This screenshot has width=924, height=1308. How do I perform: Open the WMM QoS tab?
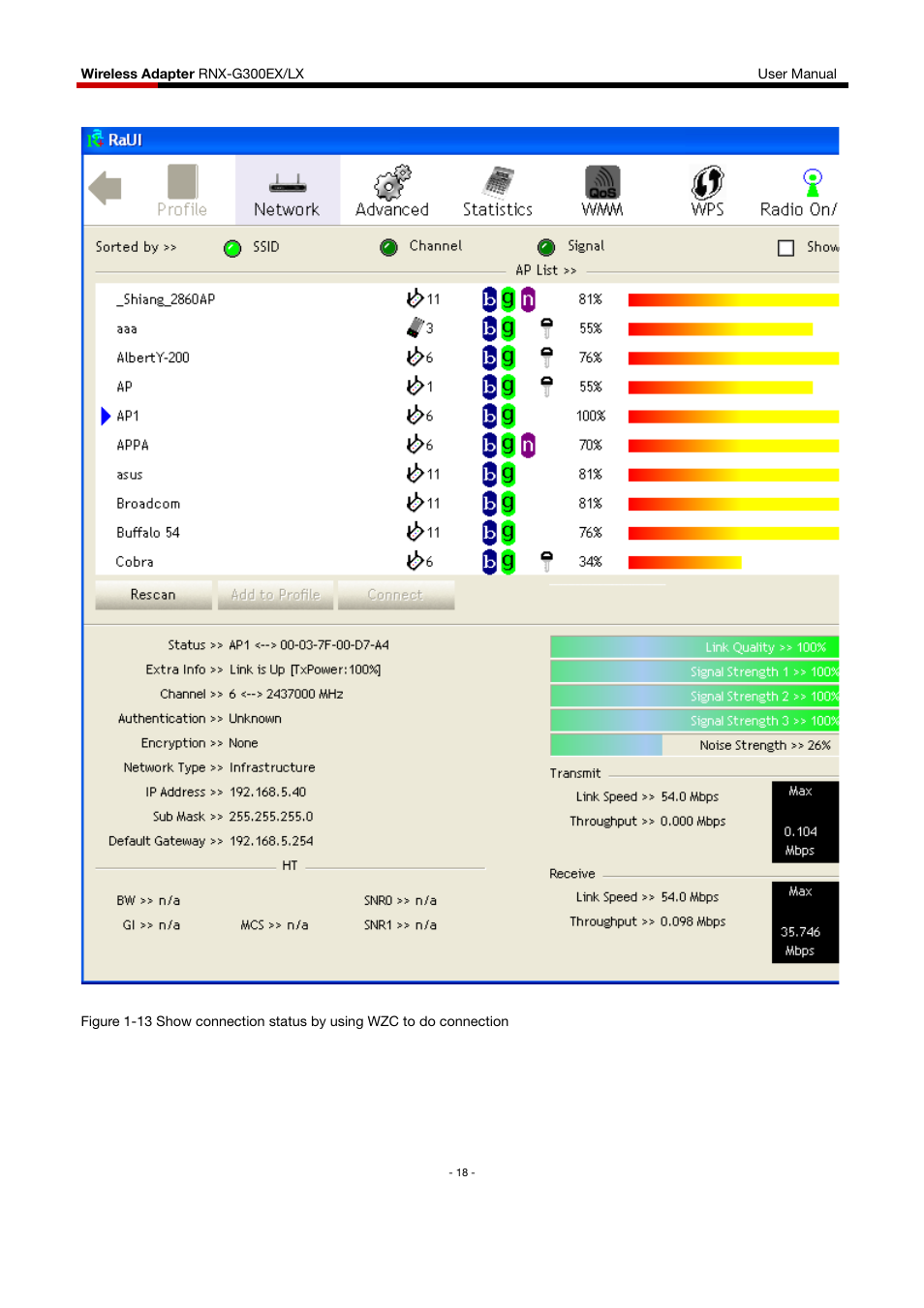[602, 191]
